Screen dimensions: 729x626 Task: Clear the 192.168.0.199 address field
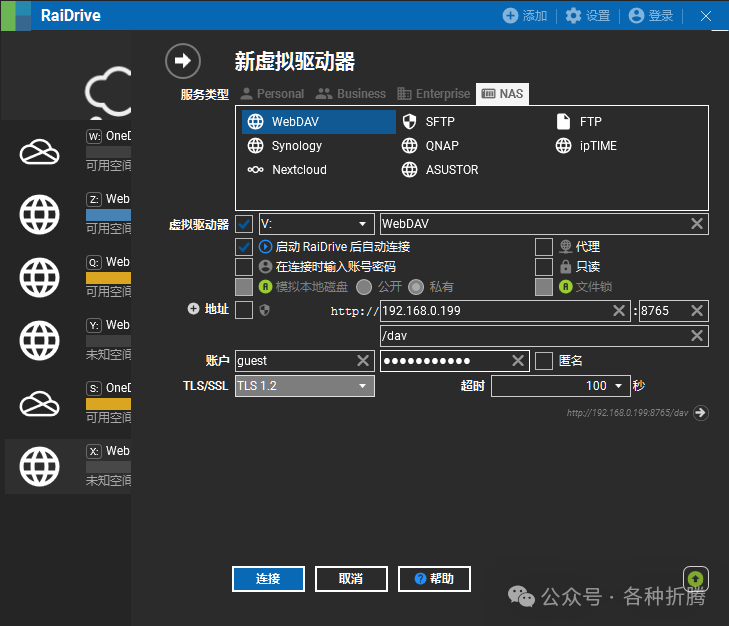click(619, 311)
